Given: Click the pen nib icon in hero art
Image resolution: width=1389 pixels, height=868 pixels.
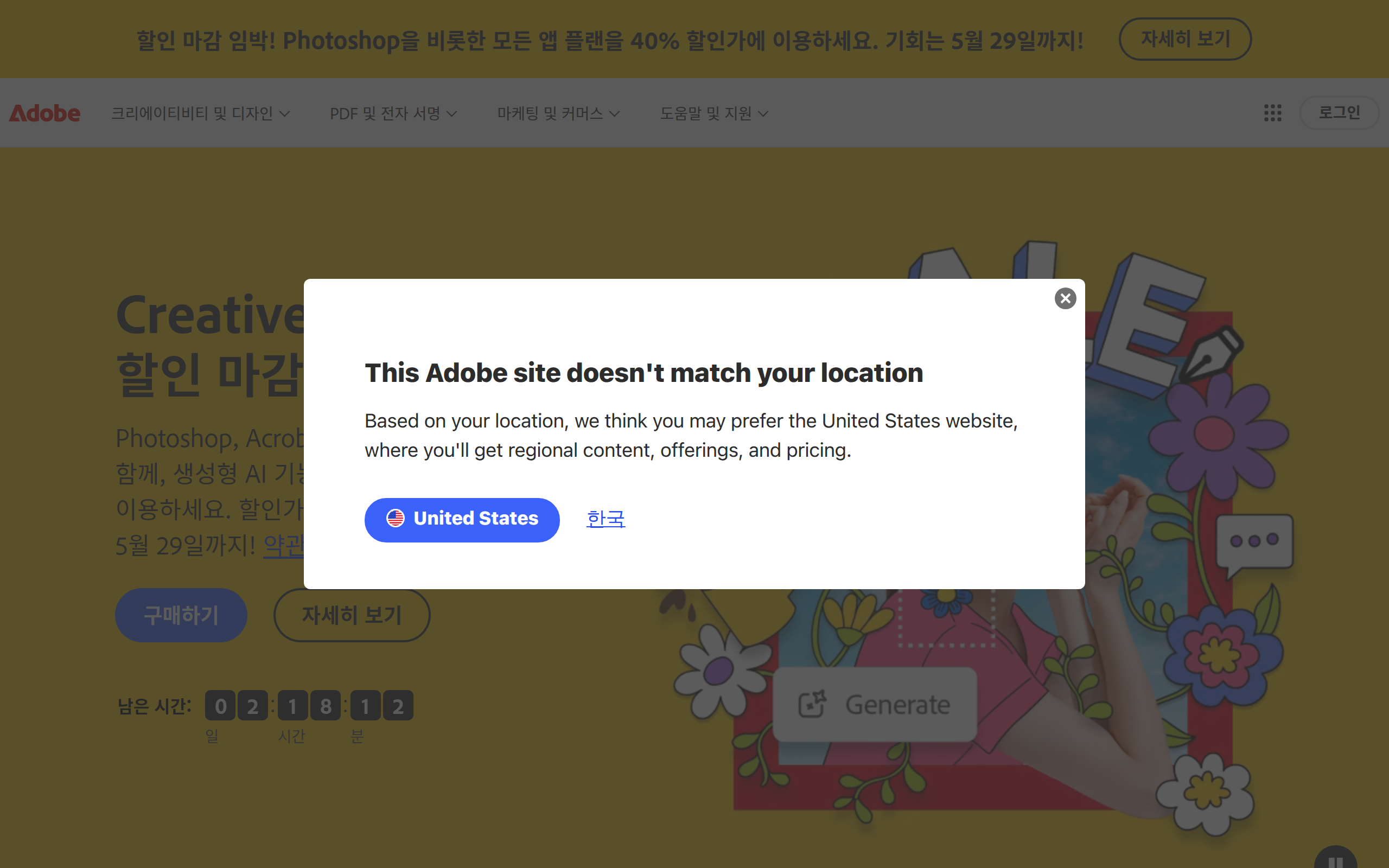Looking at the screenshot, I should click(1211, 354).
